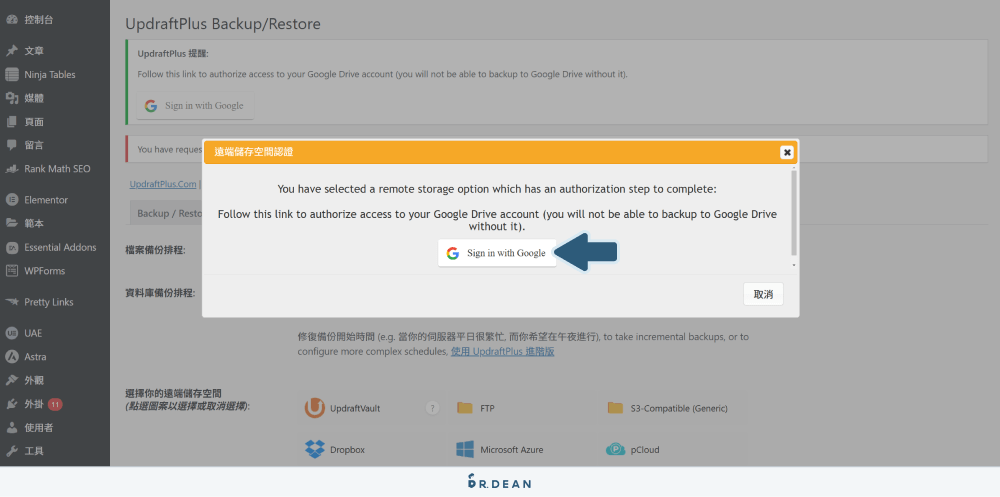Viewport: 1000px width, 497px height.
Task: Click the UpdraftVault help question mark
Action: (432, 408)
